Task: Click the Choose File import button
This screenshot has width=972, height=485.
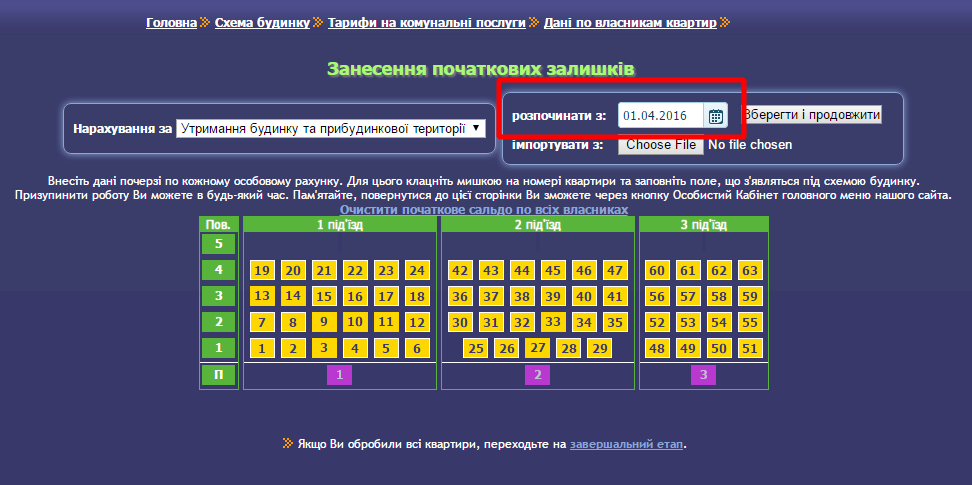Action: click(661, 145)
